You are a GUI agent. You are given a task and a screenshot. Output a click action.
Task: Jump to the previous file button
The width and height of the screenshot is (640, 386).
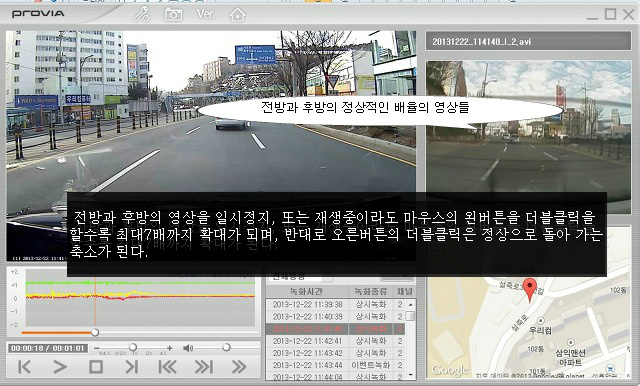tap(24, 367)
